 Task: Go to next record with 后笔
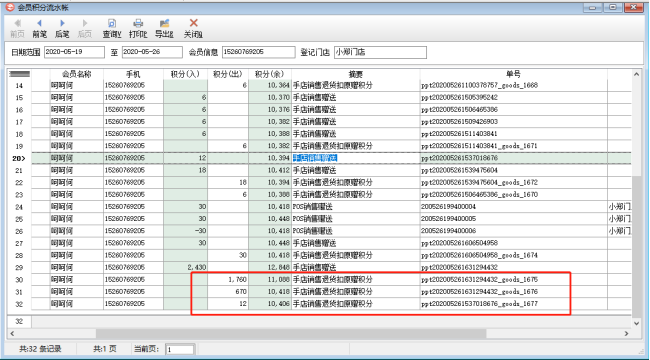click(x=62, y=28)
